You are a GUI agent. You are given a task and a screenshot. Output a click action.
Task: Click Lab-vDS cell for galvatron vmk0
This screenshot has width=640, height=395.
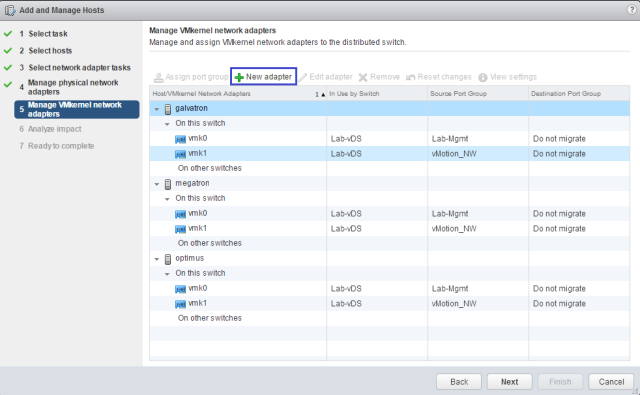(x=346, y=139)
